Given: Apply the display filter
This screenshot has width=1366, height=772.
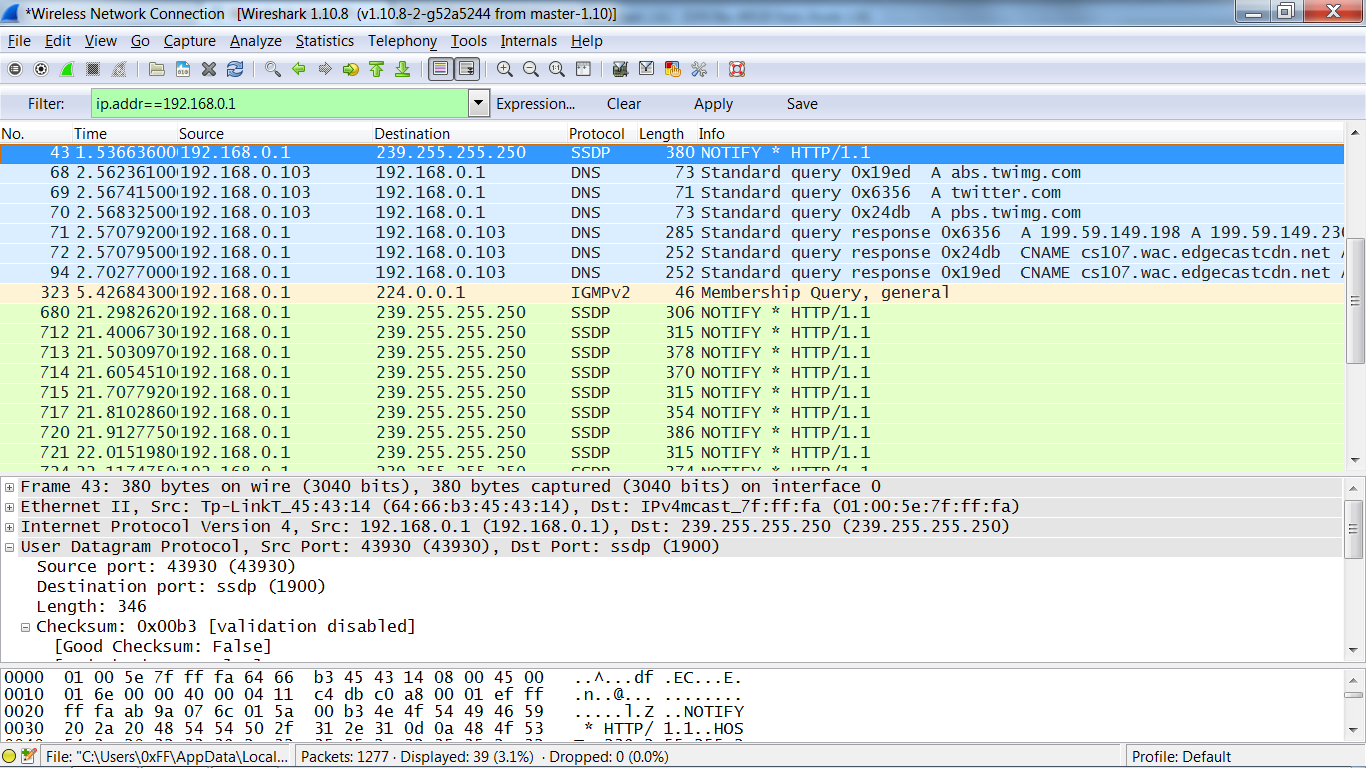Looking at the screenshot, I should click(714, 104).
